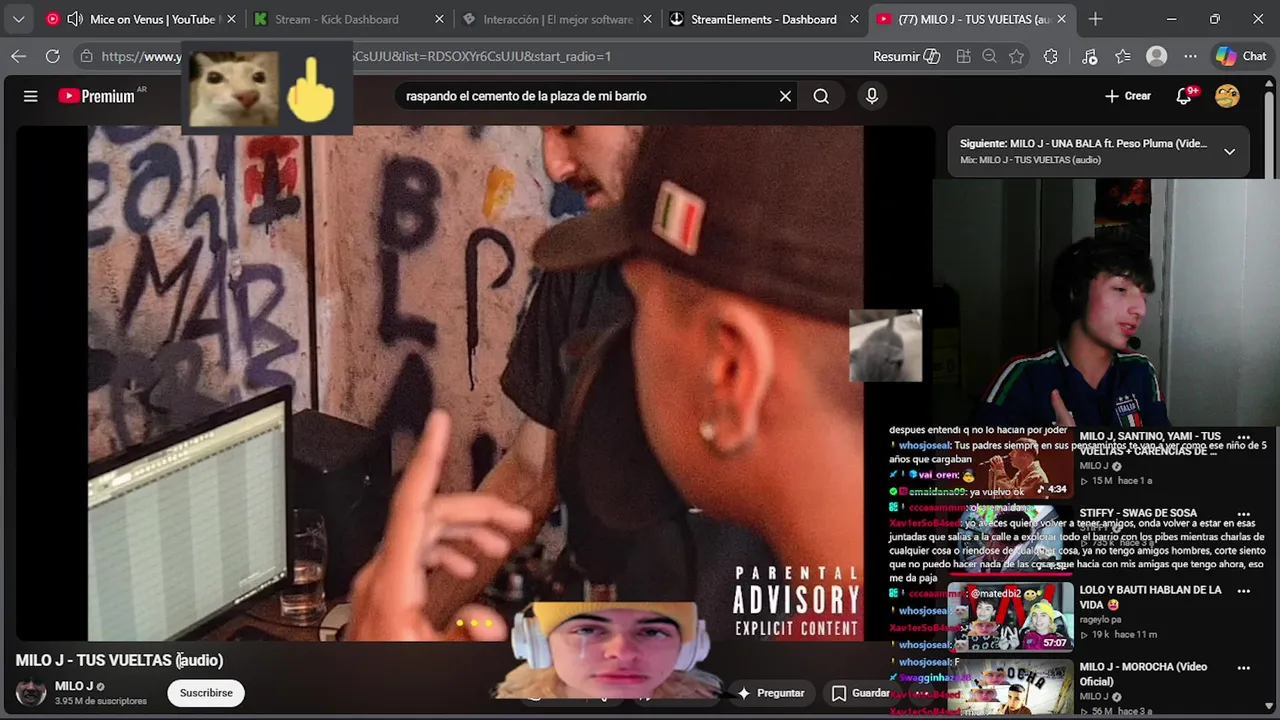Click the YouTube address bar URL
Image resolution: width=1280 pixels, height=720 pixels.
coord(356,56)
